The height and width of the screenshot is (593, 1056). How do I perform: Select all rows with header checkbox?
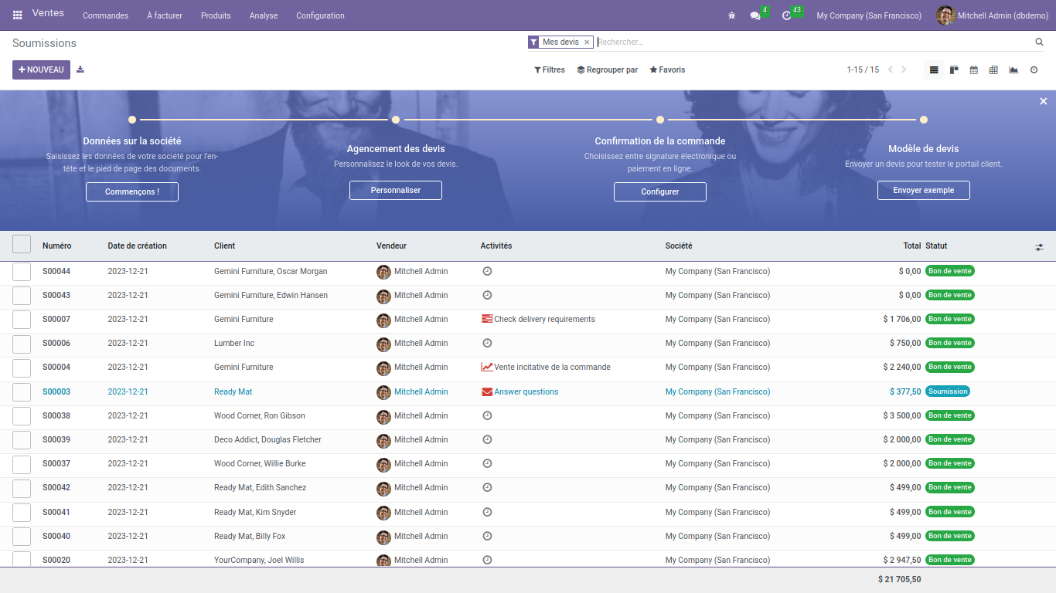tap(21, 245)
